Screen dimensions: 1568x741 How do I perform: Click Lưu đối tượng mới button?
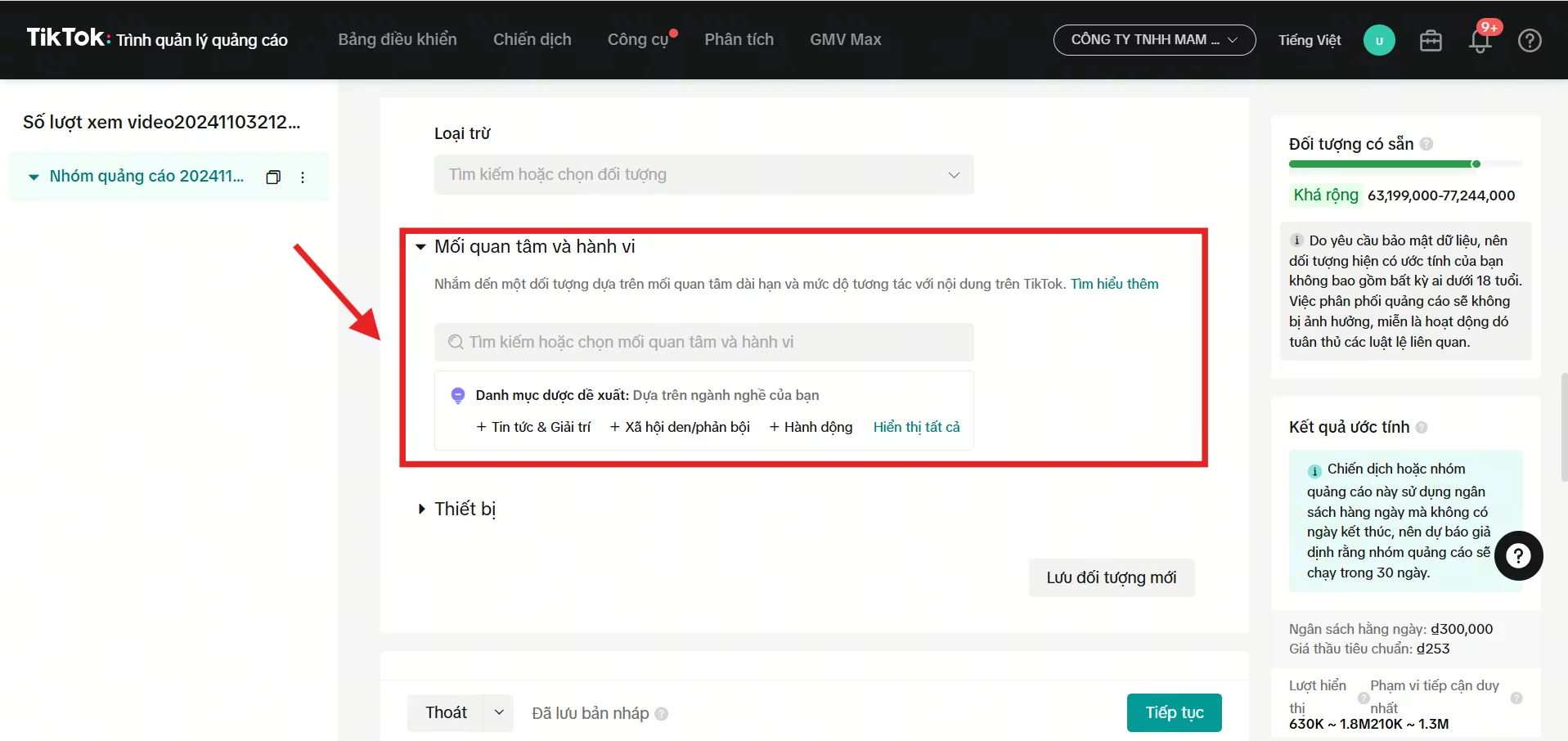tap(1112, 577)
